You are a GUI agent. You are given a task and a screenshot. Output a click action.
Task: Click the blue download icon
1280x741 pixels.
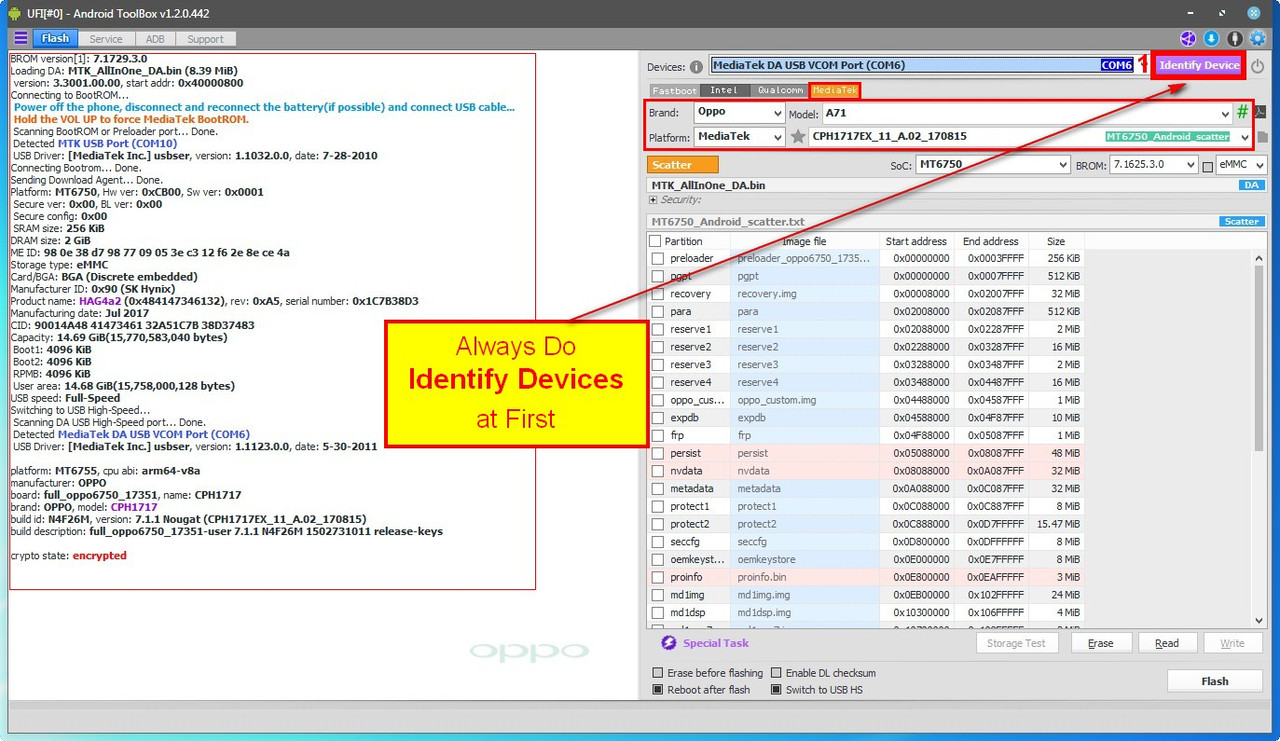click(x=1211, y=39)
